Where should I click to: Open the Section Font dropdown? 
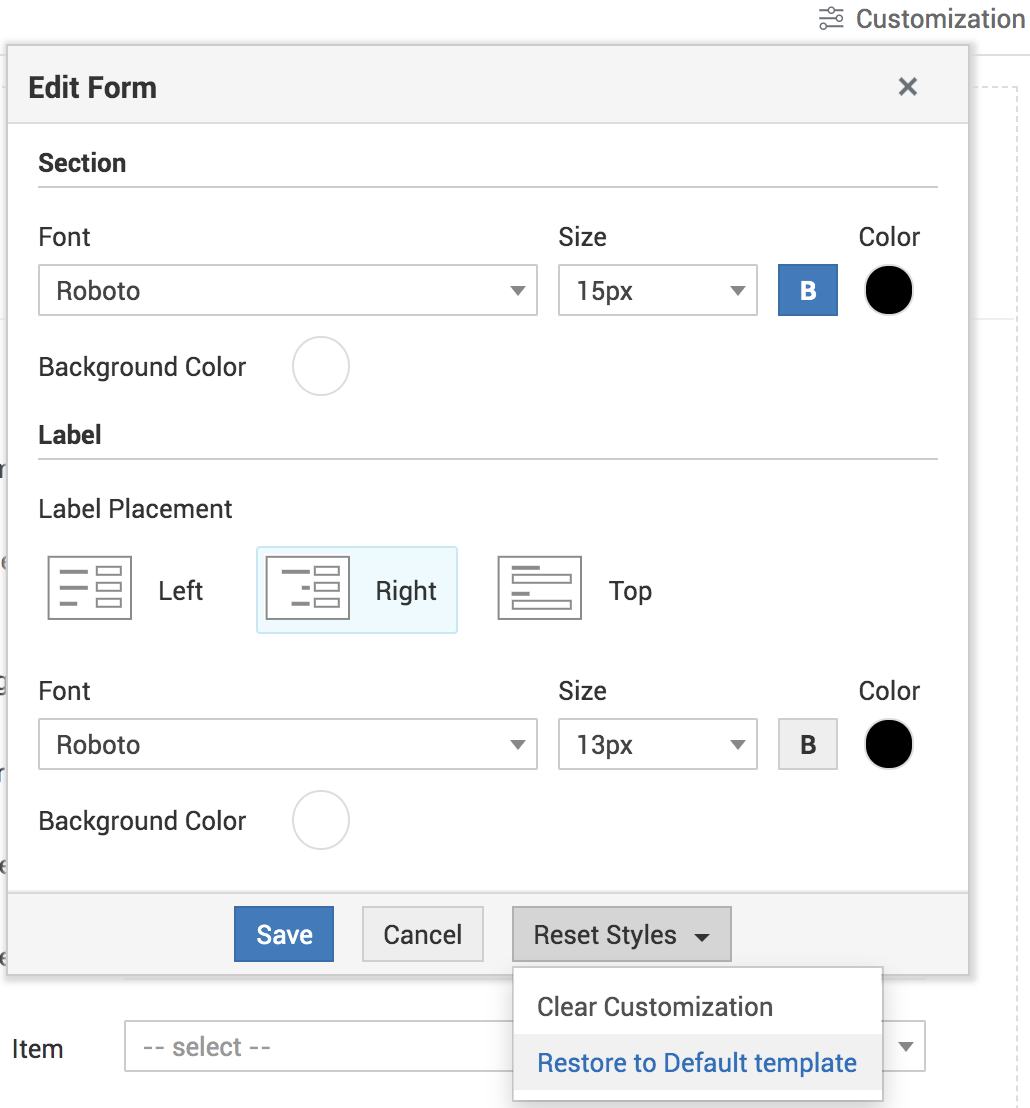(288, 291)
